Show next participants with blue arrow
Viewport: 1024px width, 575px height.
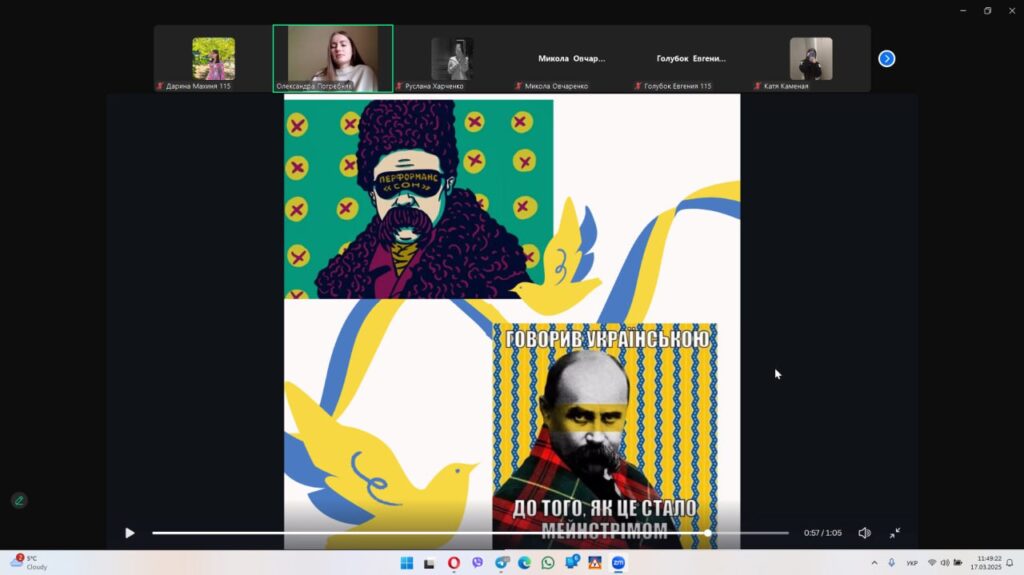[x=886, y=59]
